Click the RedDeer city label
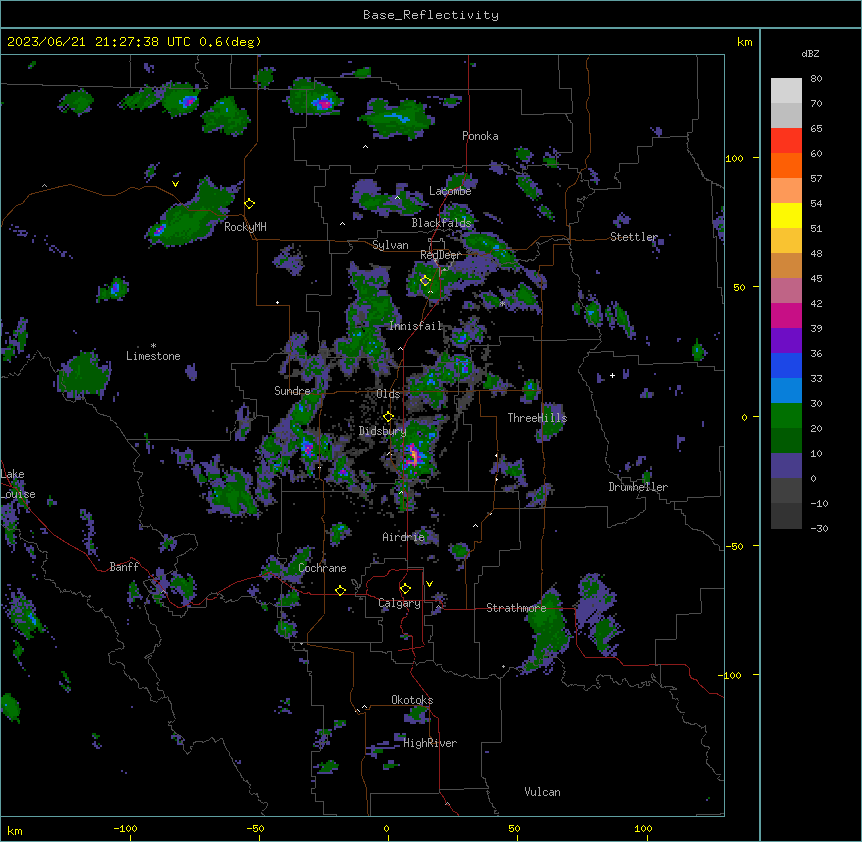The image size is (862, 842). (440, 255)
